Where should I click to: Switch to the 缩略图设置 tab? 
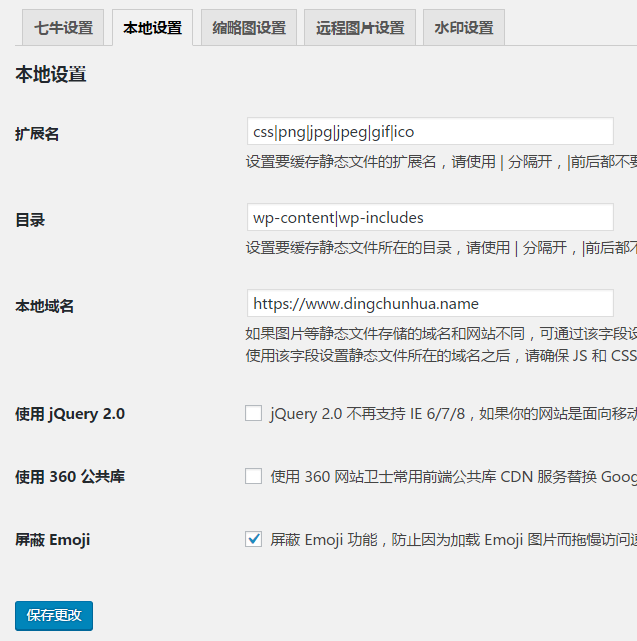(x=249, y=28)
